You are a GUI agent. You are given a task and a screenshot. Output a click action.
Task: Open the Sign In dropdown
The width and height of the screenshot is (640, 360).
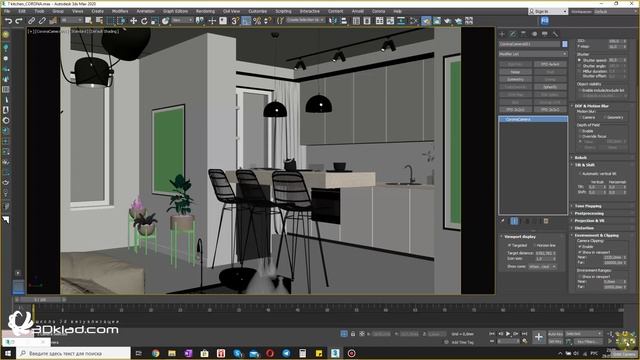click(x=548, y=11)
